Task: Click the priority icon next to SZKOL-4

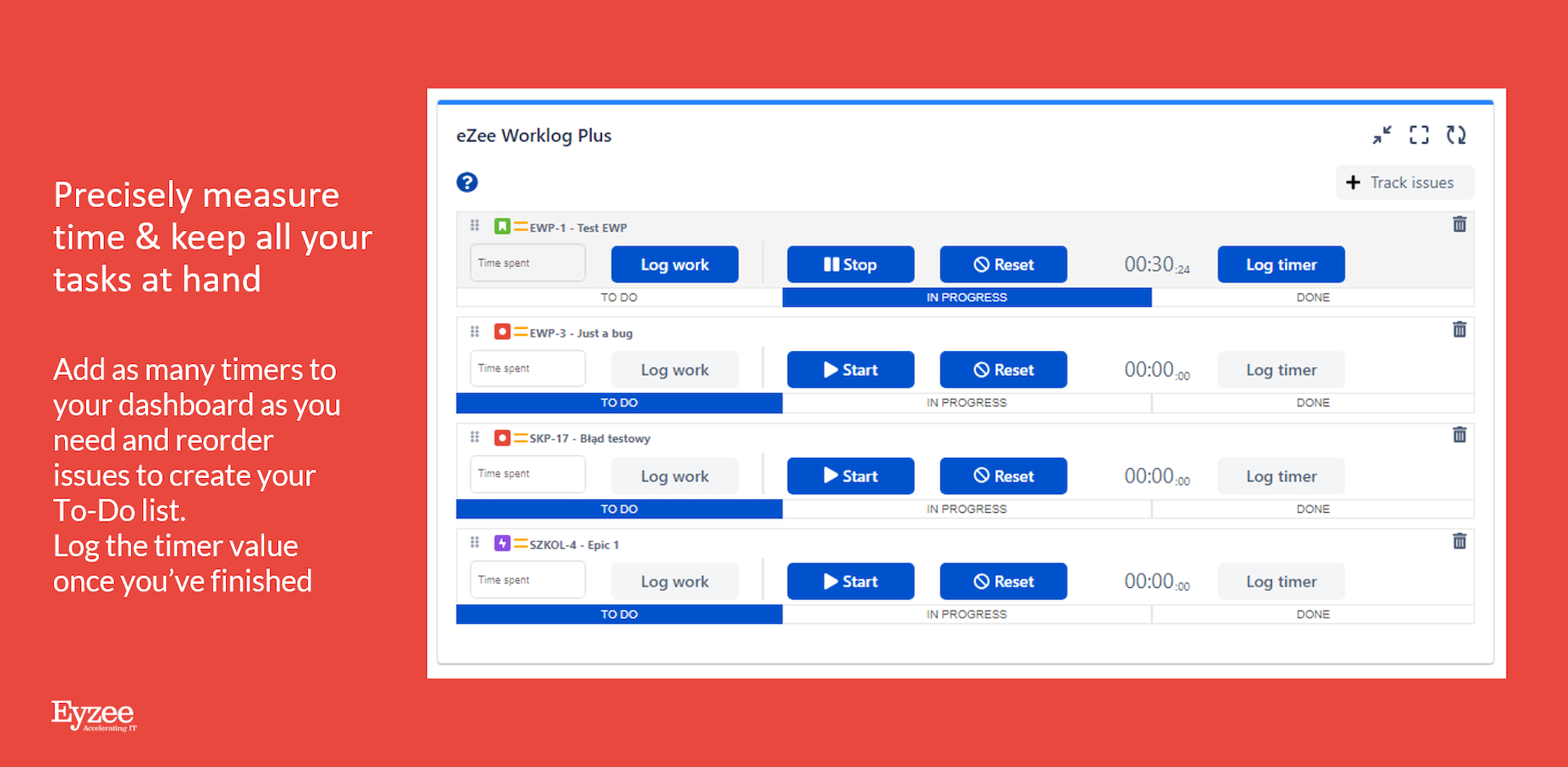Action: tap(521, 544)
